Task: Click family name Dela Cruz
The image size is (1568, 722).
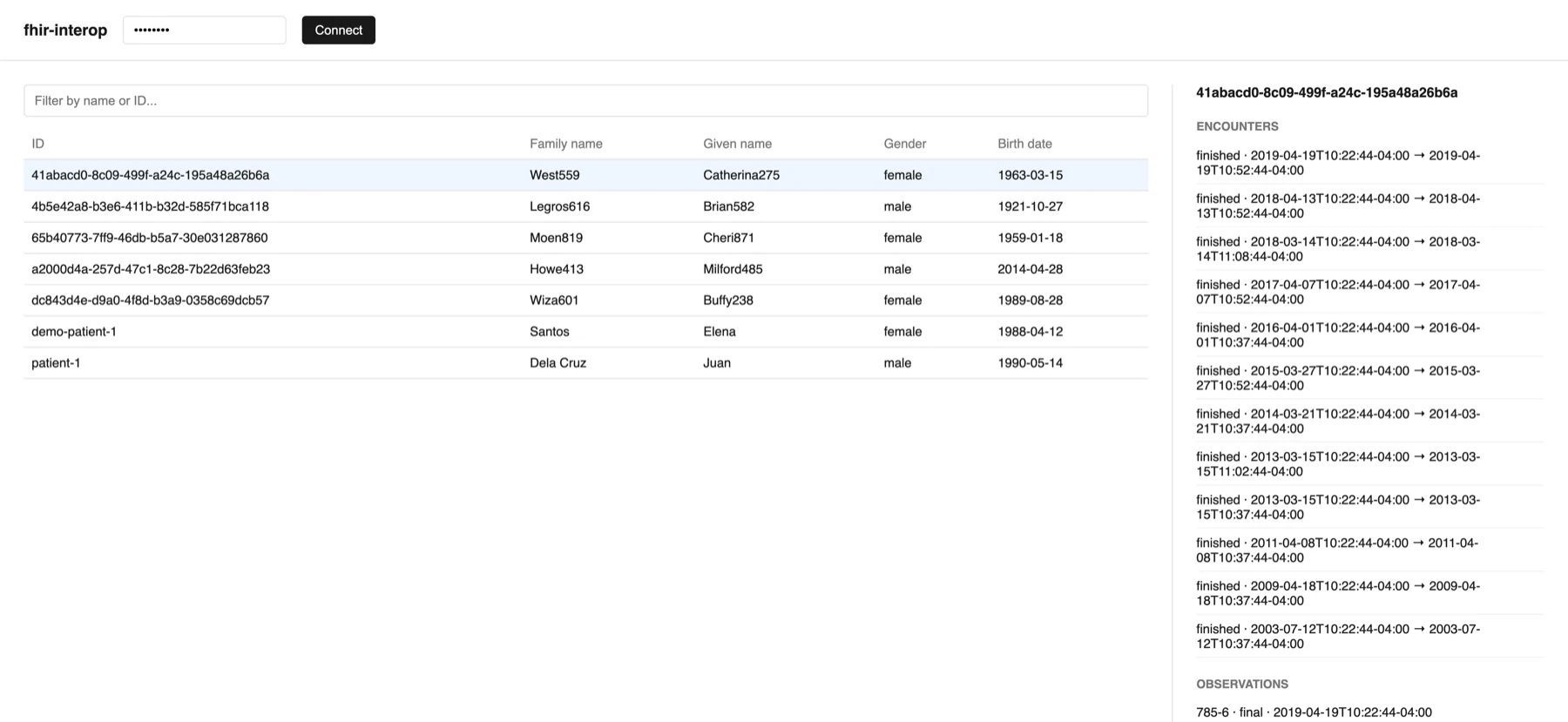Action: coord(558,363)
